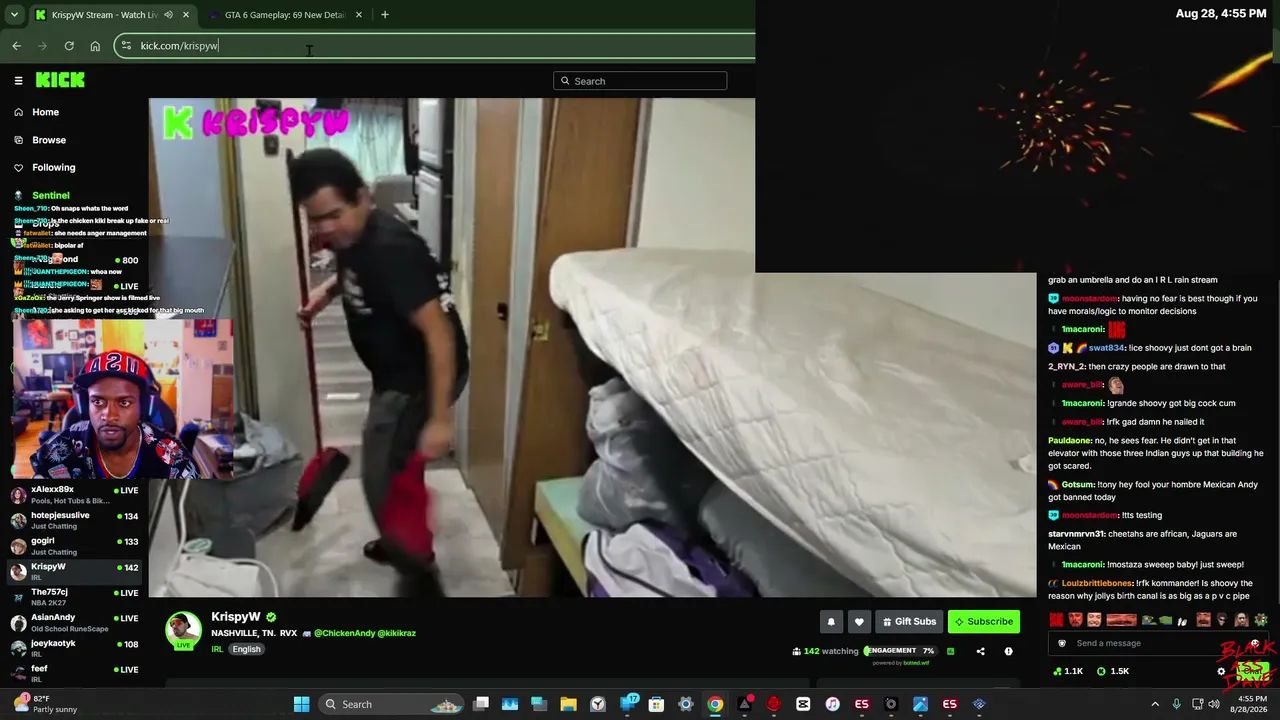Viewport: 1280px width, 720px height.
Task: Click the KrispyW streamer avatar below video
Action: coord(183,630)
